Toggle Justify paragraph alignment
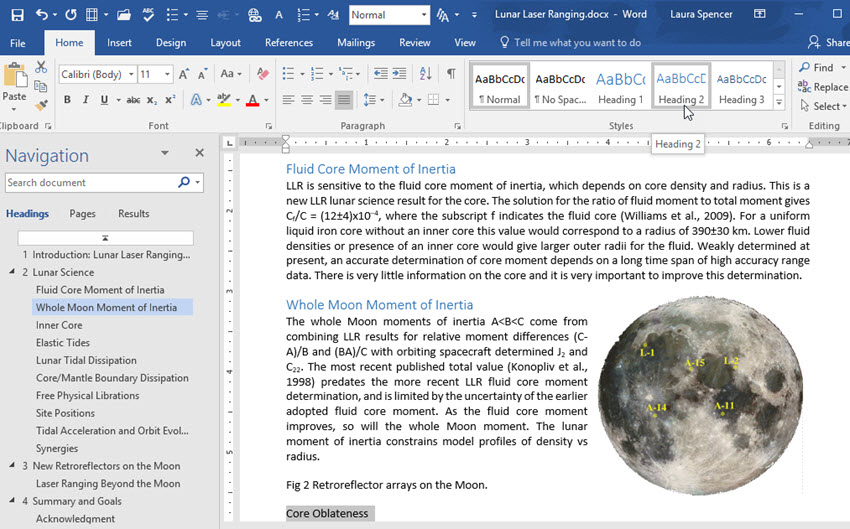This screenshot has width=850, height=529. click(x=344, y=100)
